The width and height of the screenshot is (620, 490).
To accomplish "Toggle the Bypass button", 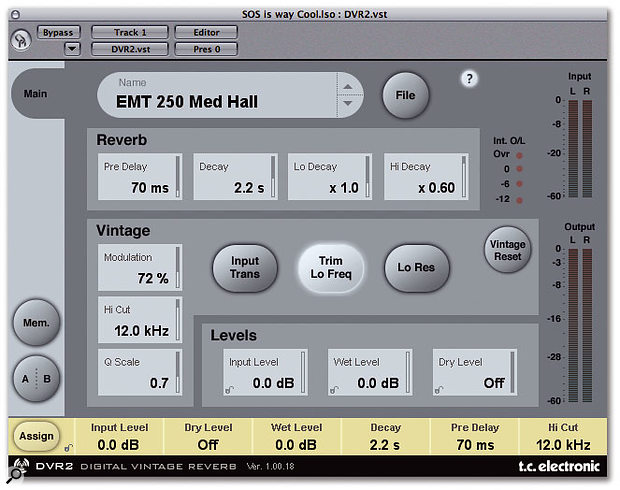I will (58, 32).
